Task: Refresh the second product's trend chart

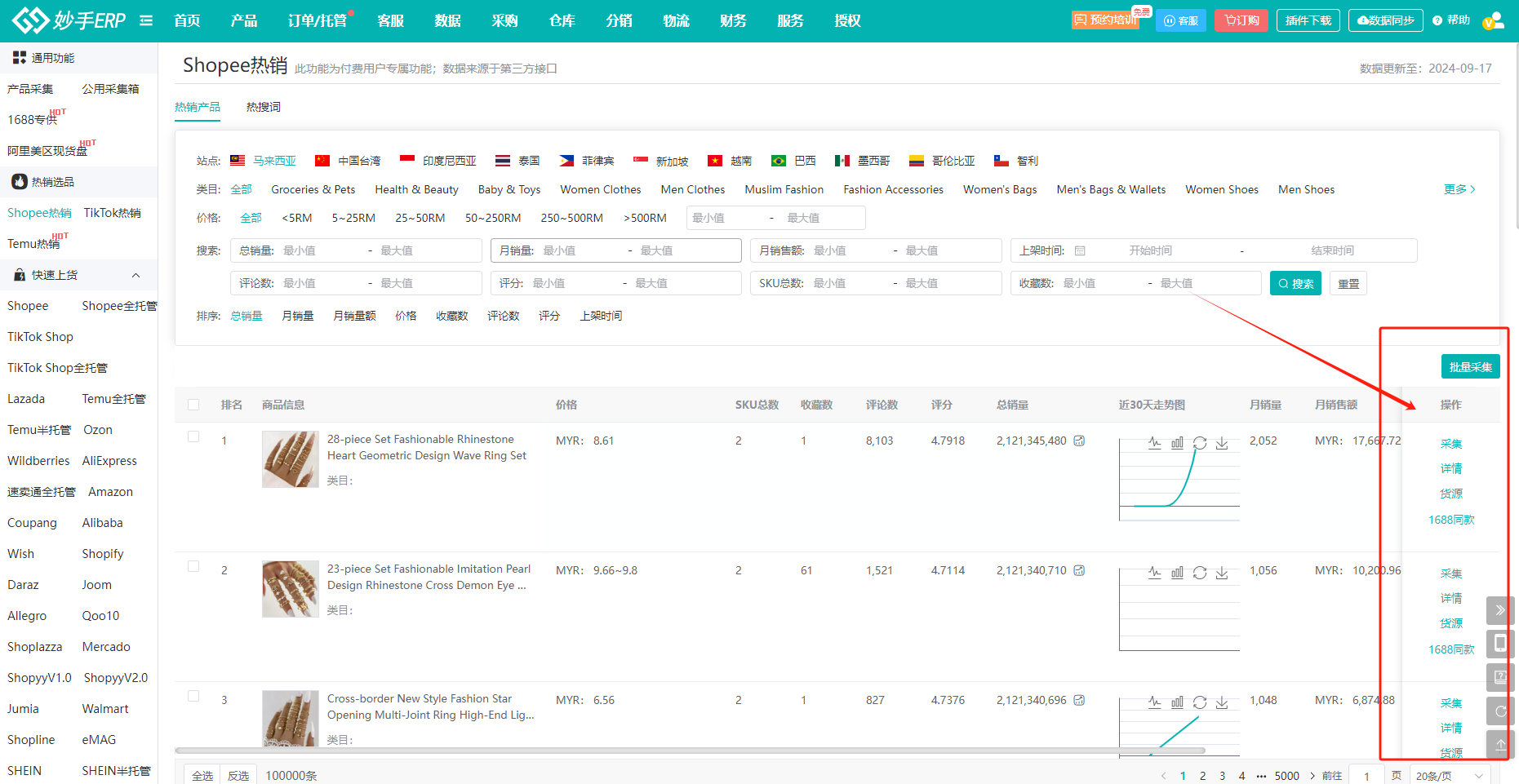Action: [x=1200, y=573]
